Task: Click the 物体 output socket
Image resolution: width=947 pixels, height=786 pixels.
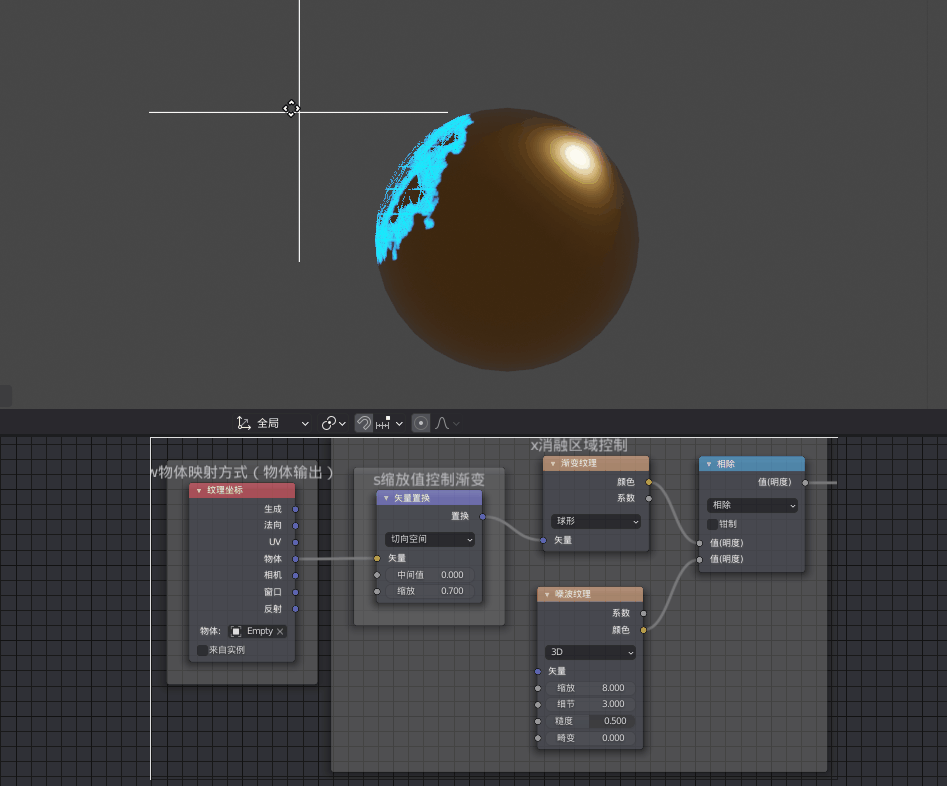Action: tap(295, 559)
